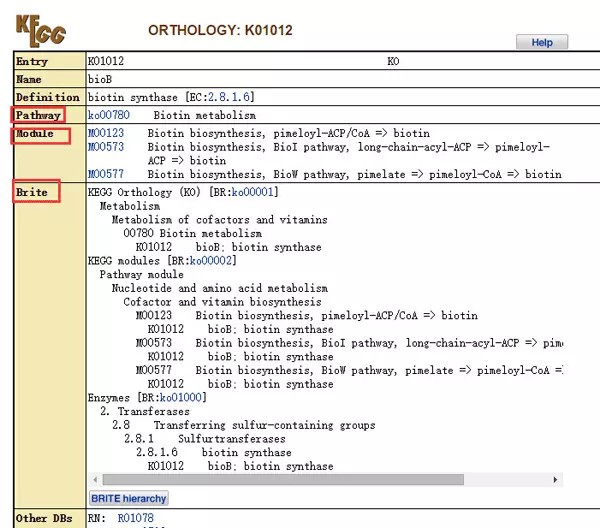Image resolution: width=600 pixels, height=528 pixels.
Task: Click the 'KO' entry type label
Action: tap(393, 61)
